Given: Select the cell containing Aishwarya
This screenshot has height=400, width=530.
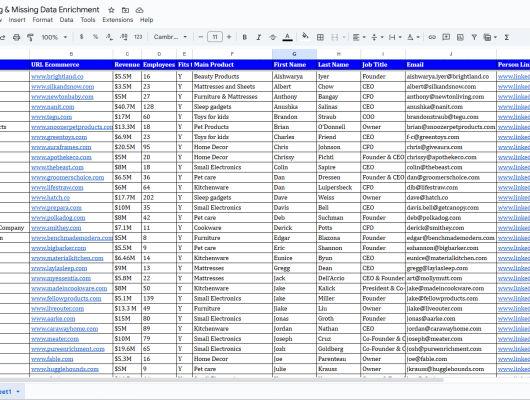Looking at the screenshot, I should click(x=294, y=76).
